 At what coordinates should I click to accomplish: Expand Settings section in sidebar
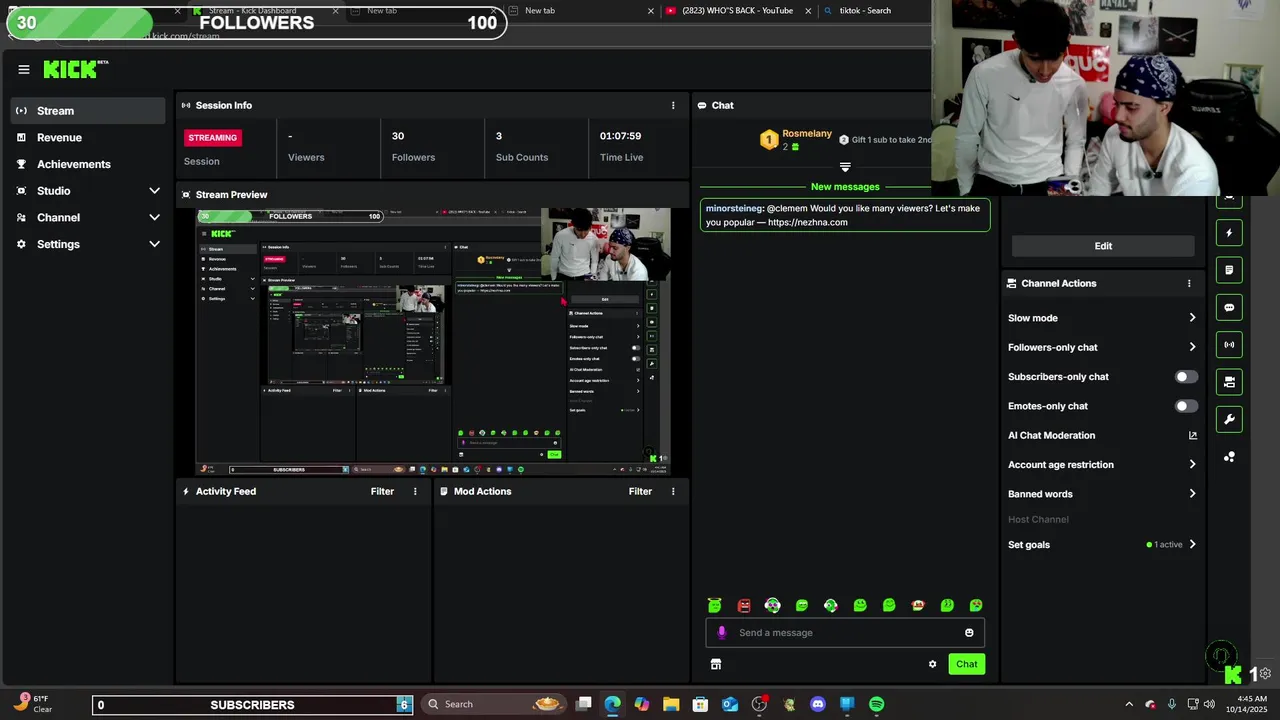88,244
